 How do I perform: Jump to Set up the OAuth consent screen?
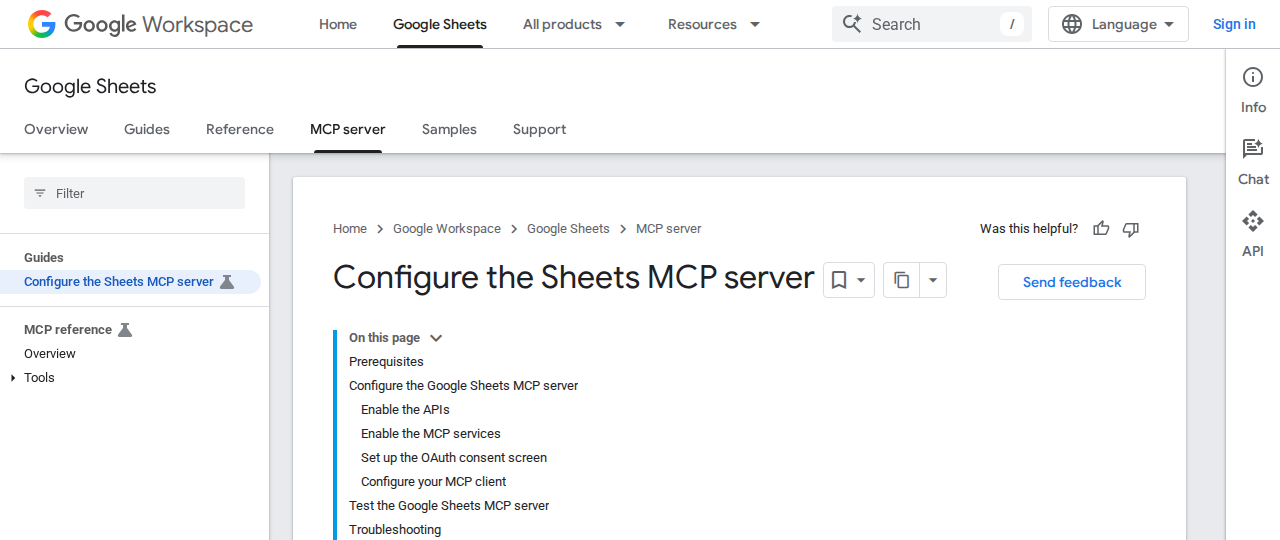(454, 458)
